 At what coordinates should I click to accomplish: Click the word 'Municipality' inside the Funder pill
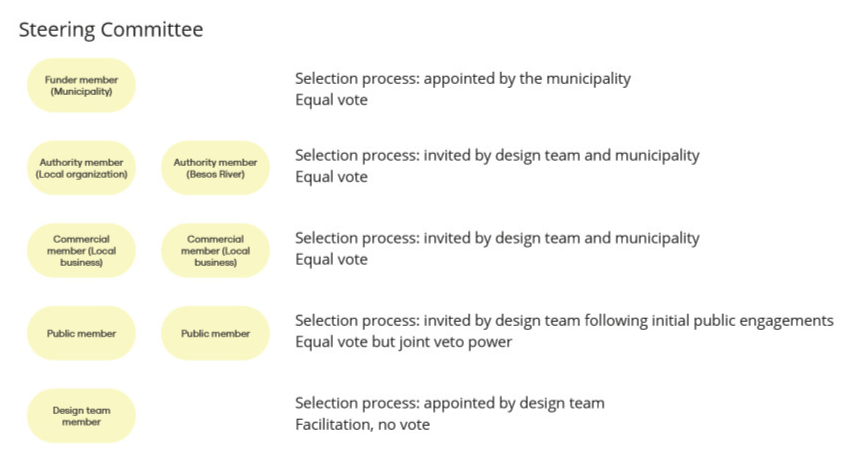point(81,91)
